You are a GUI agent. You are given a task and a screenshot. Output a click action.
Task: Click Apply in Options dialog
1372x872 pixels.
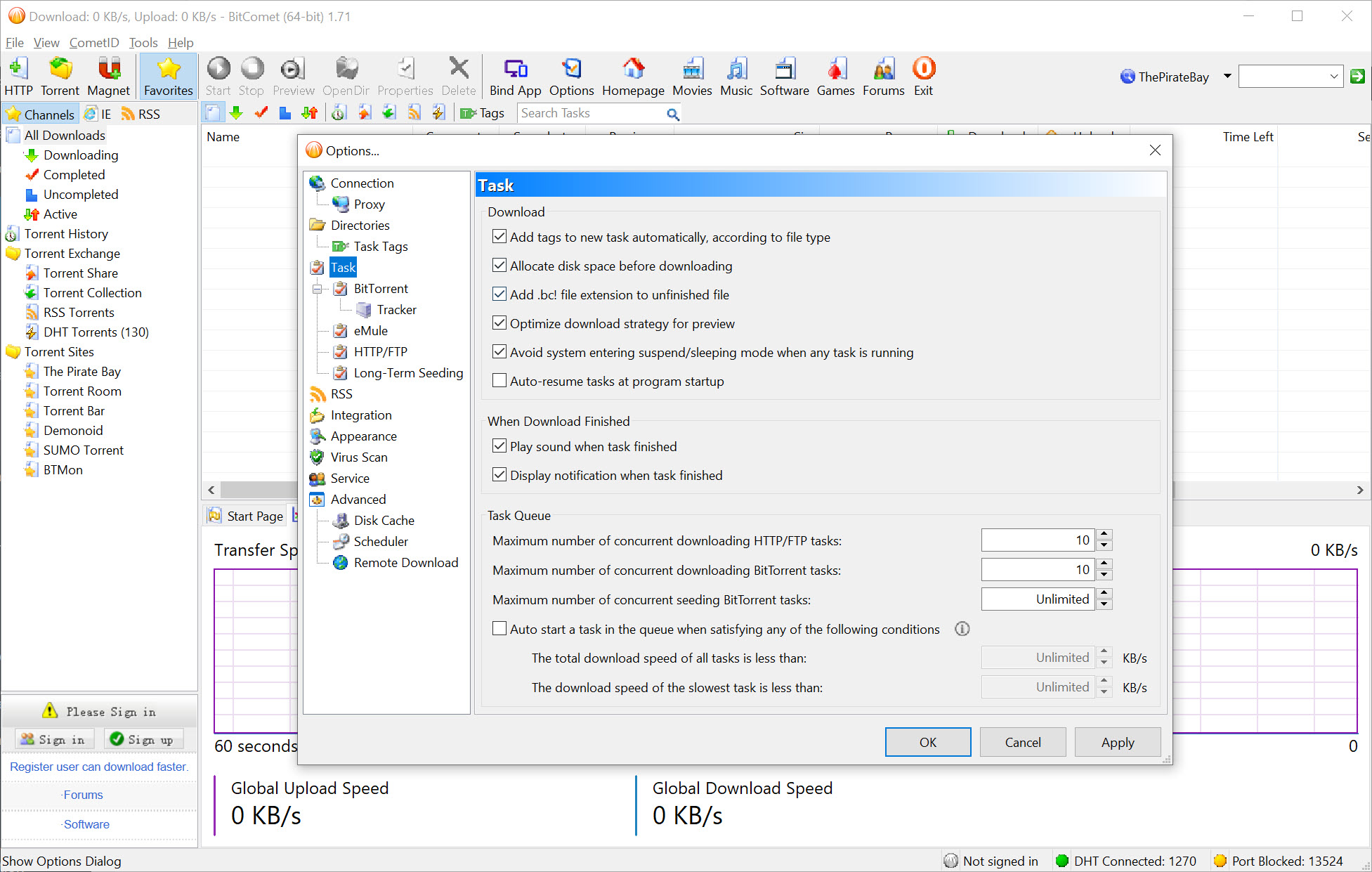pyautogui.click(x=1117, y=743)
